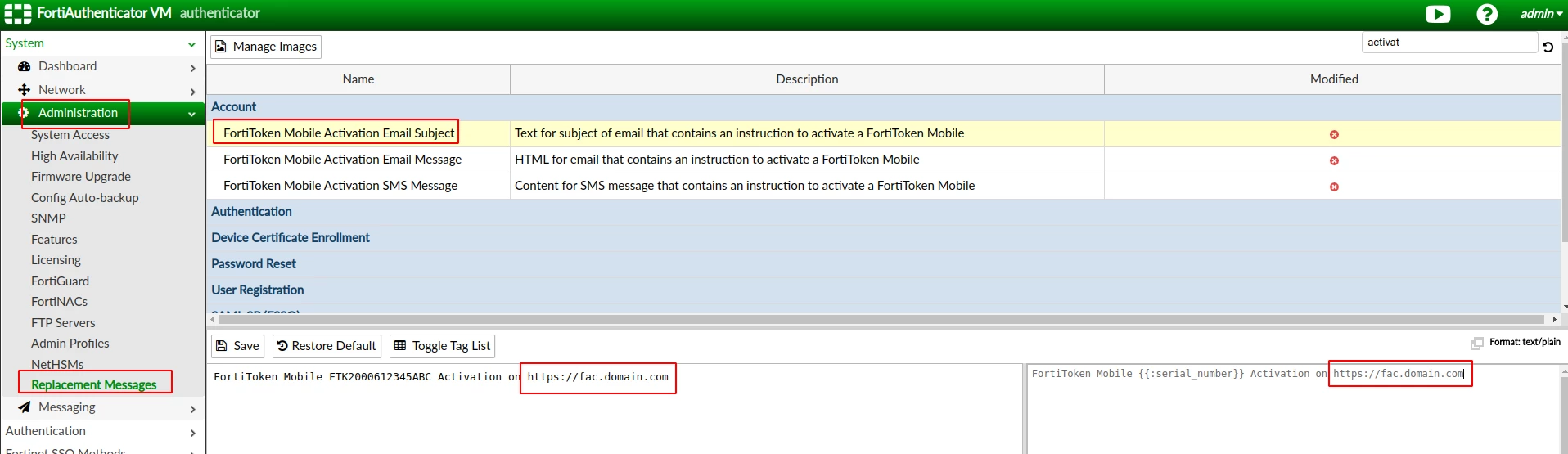
Task: Click the Network cross-arrows icon
Action: tap(25, 90)
